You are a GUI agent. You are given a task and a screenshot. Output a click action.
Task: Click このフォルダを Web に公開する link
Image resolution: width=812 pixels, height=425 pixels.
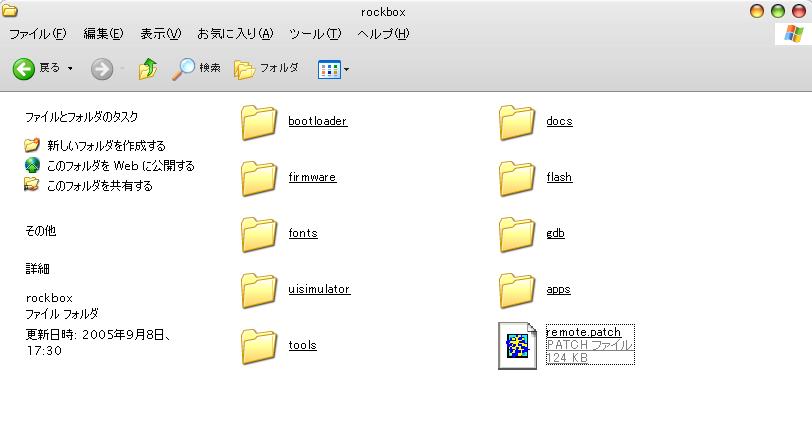click(x=121, y=166)
